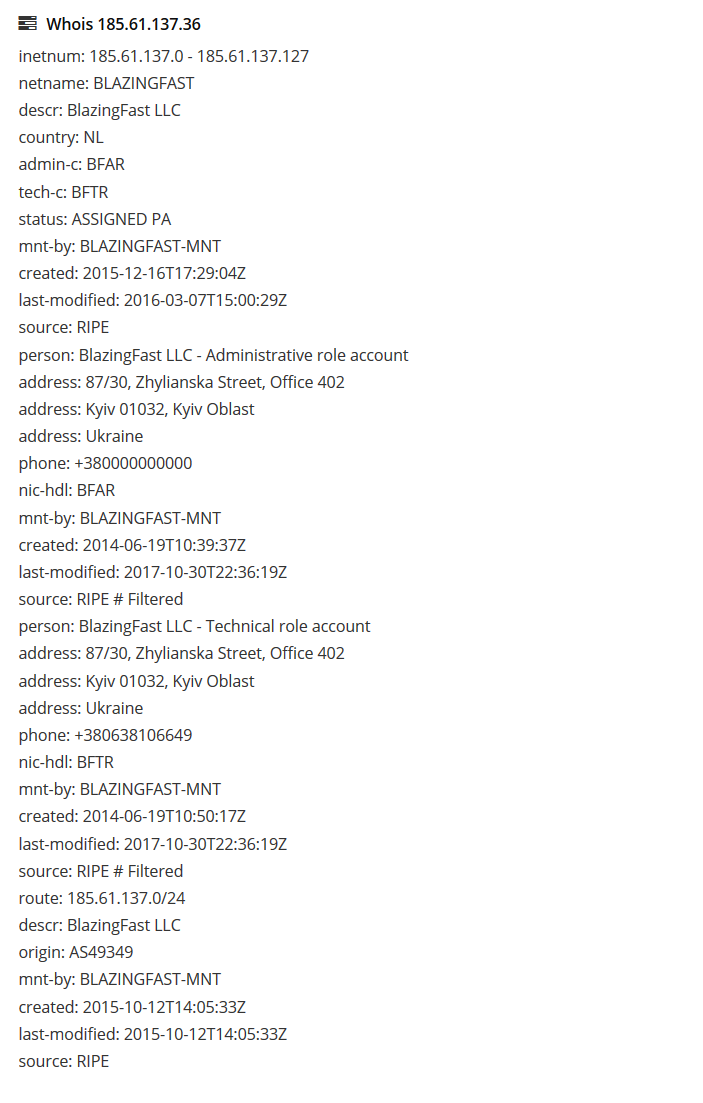Image resolution: width=703 pixels, height=1103 pixels.
Task: Click the server icon beside Whois heading
Action: pyautogui.click(x=27, y=24)
